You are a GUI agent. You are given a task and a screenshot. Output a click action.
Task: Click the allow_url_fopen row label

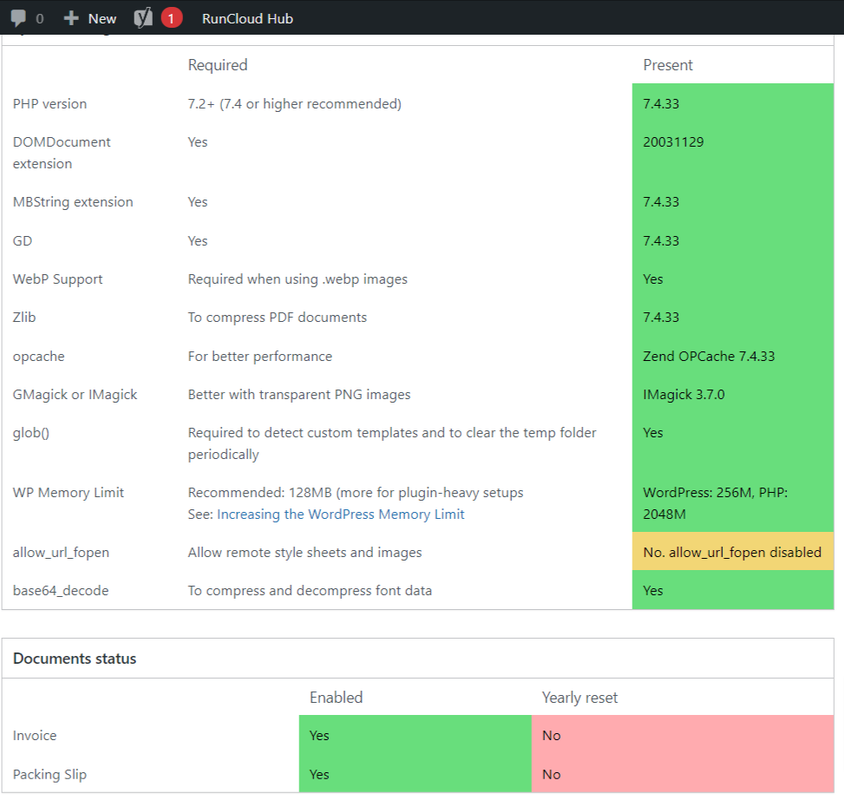click(x=61, y=552)
